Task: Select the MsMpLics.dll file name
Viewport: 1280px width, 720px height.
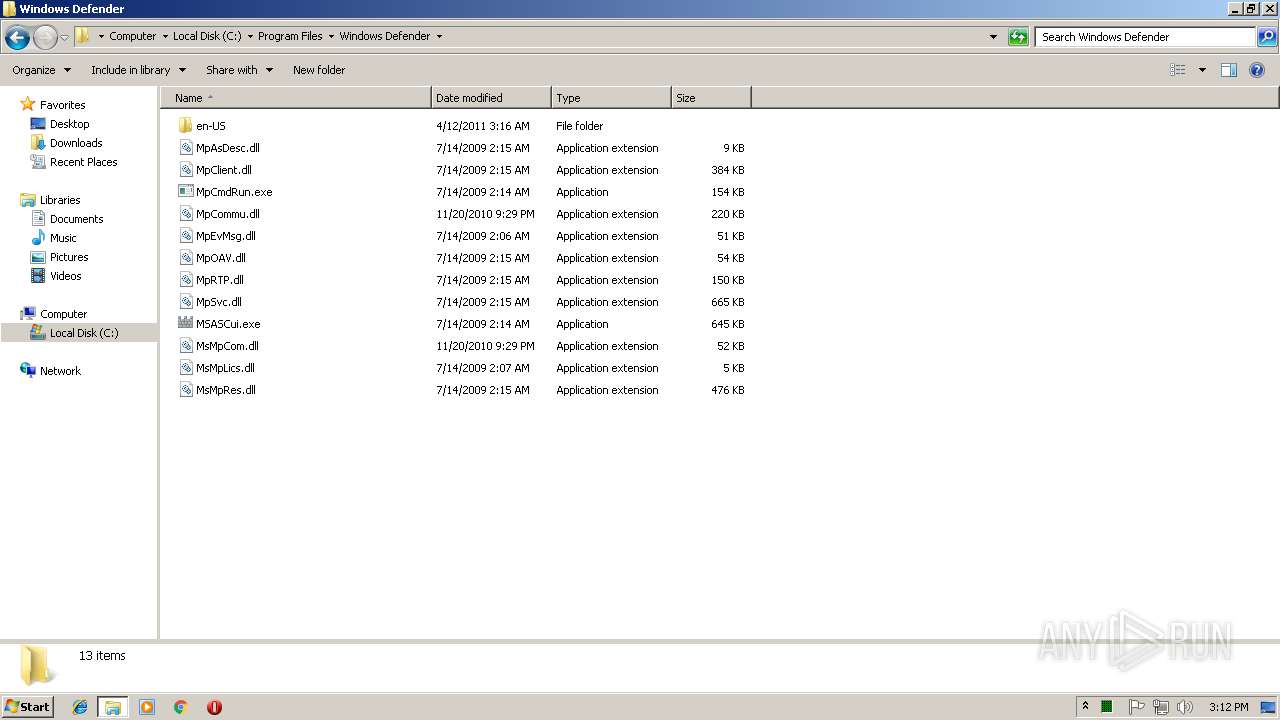Action: click(225, 368)
